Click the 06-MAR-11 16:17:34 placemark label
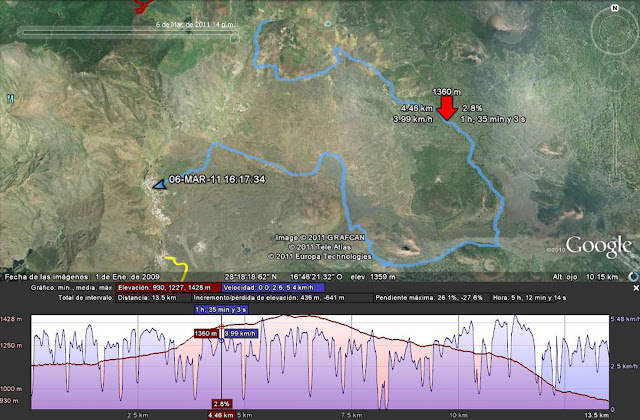The image size is (640, 420). click(x=217, y=180)
